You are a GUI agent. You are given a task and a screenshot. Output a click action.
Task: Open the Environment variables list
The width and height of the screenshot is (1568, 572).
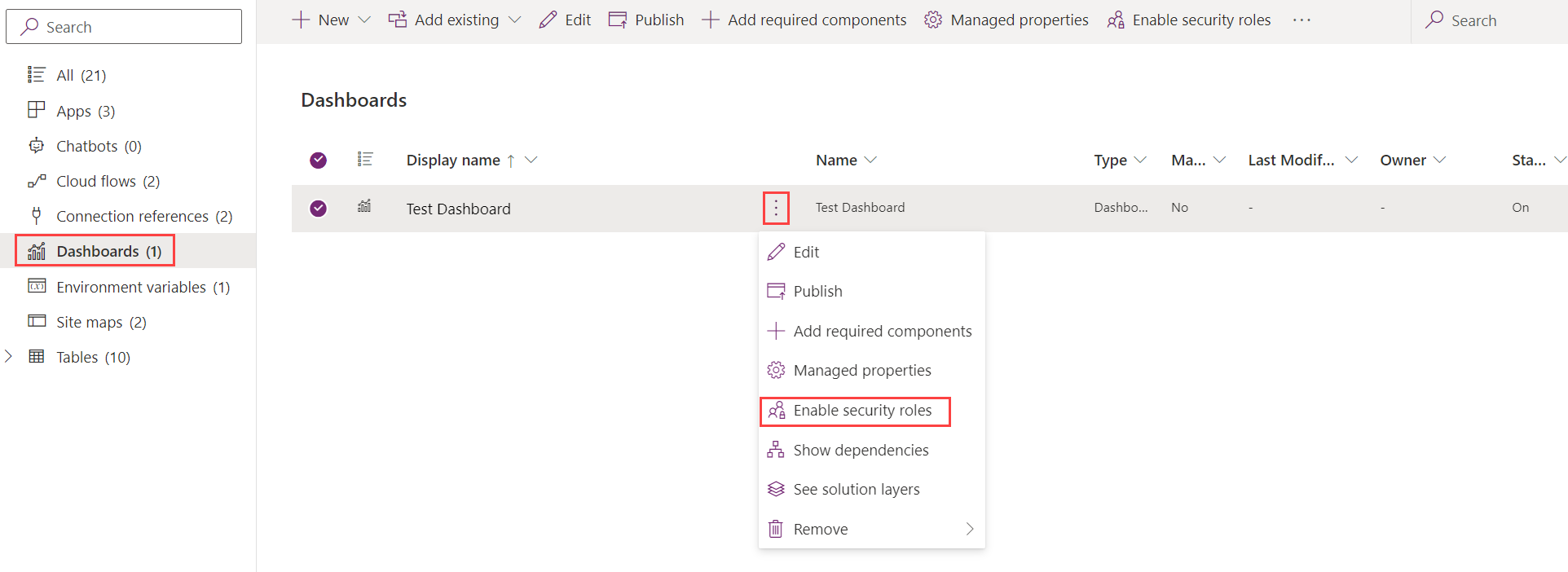pyautogui.click(x=129, y=287)
